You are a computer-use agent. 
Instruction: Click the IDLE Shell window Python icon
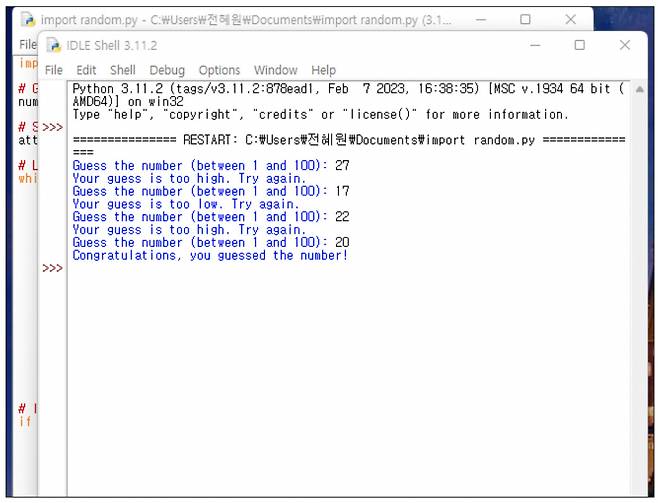pyautogui.click(x=54, y=45)
